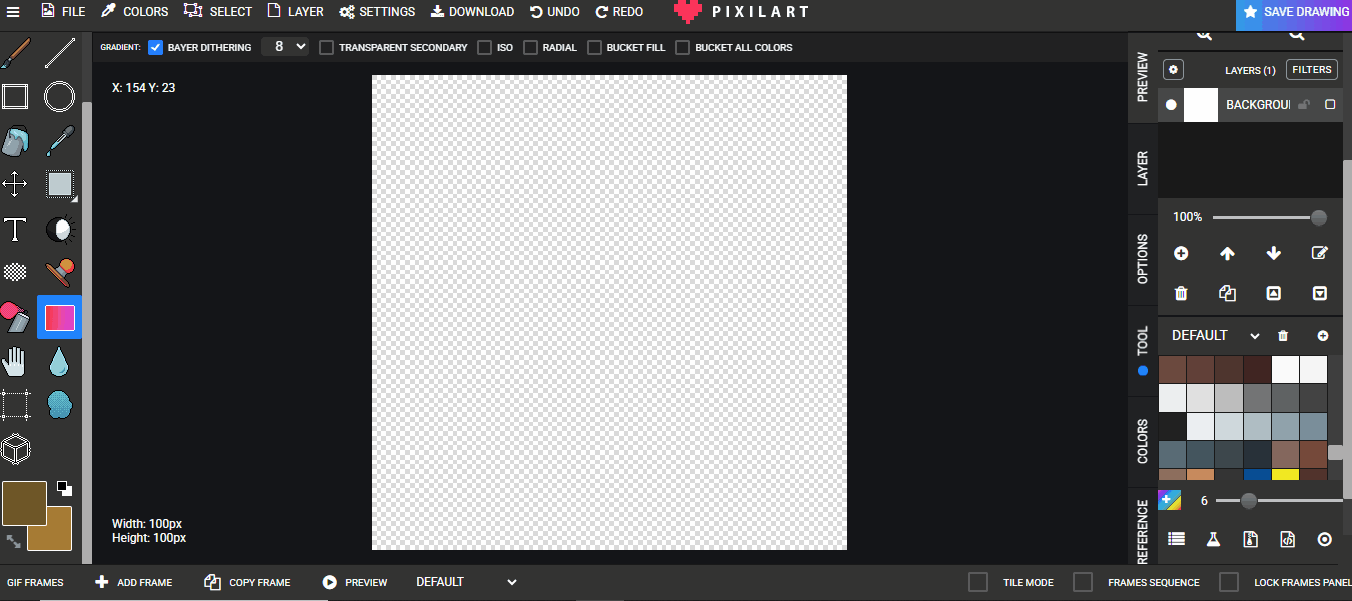Image resolution: width=1352 pixels, height=601 pixels.
Task: Select the Stamp tool
Action: pos(60,272)
